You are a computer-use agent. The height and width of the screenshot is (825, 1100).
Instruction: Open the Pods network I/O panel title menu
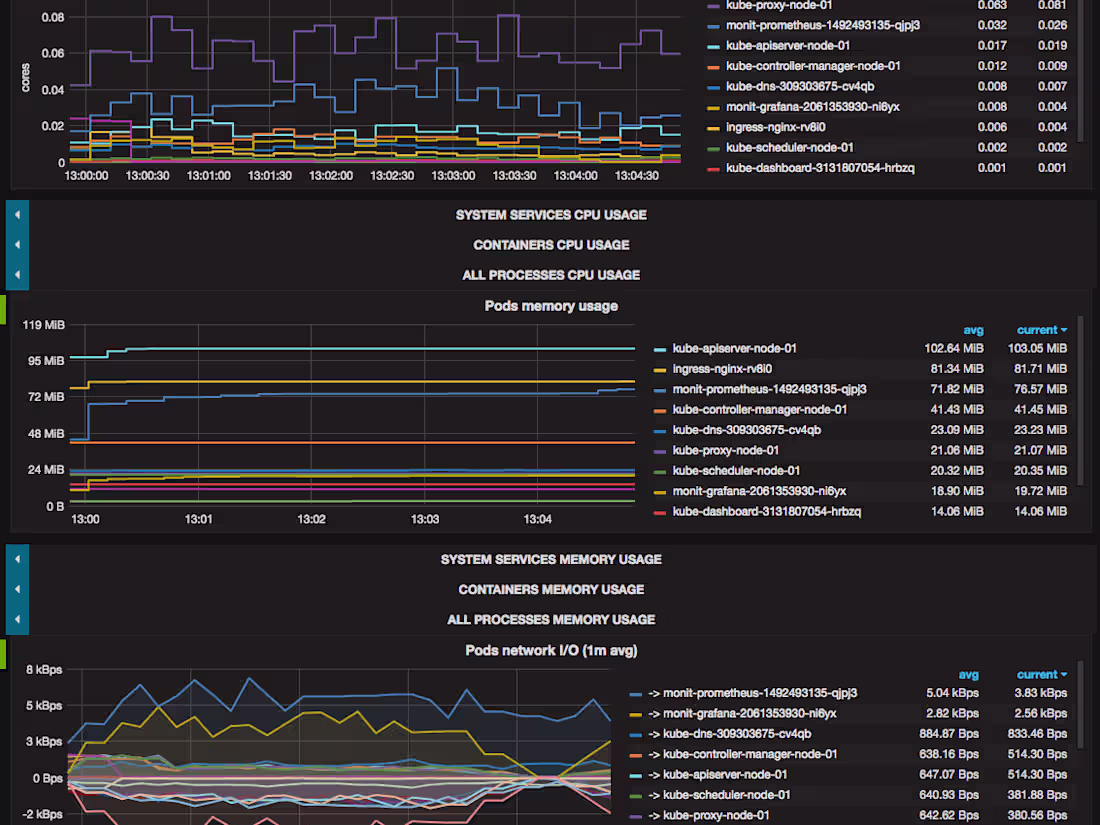[x=551, y=650]
